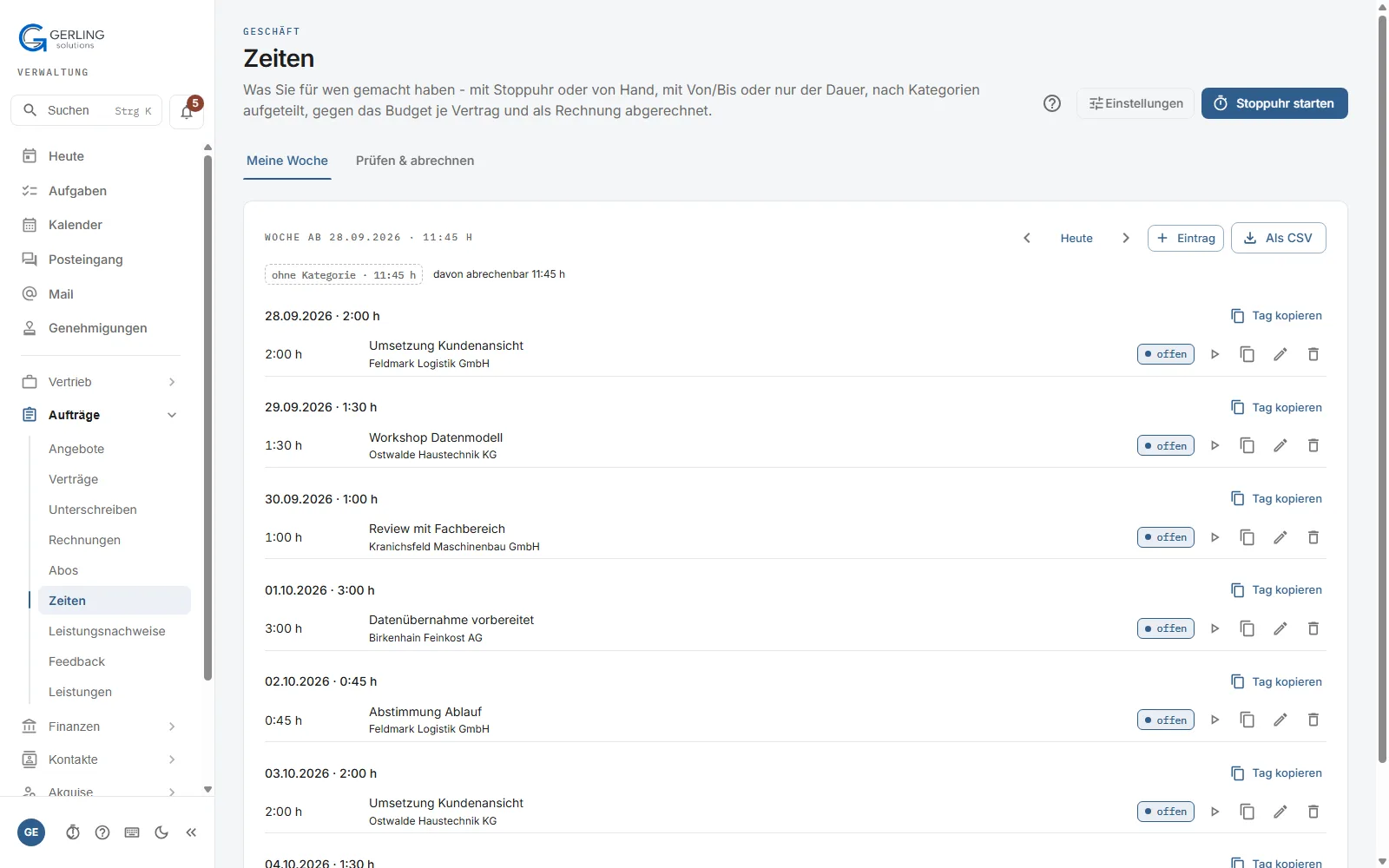
Task: Open notifications bell with 5 badge
Action: 187,111
